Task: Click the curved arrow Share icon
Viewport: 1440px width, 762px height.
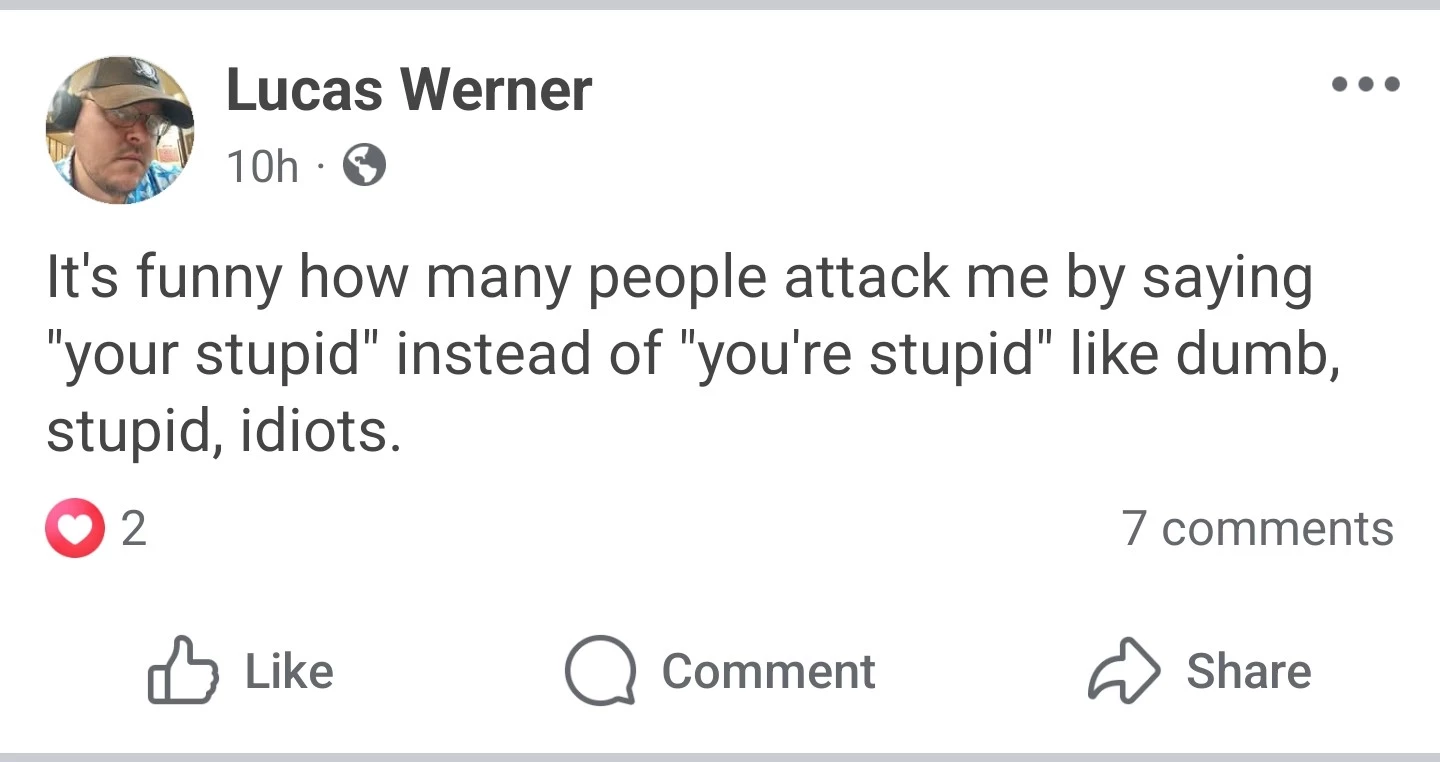Action: click(1123, 670)
